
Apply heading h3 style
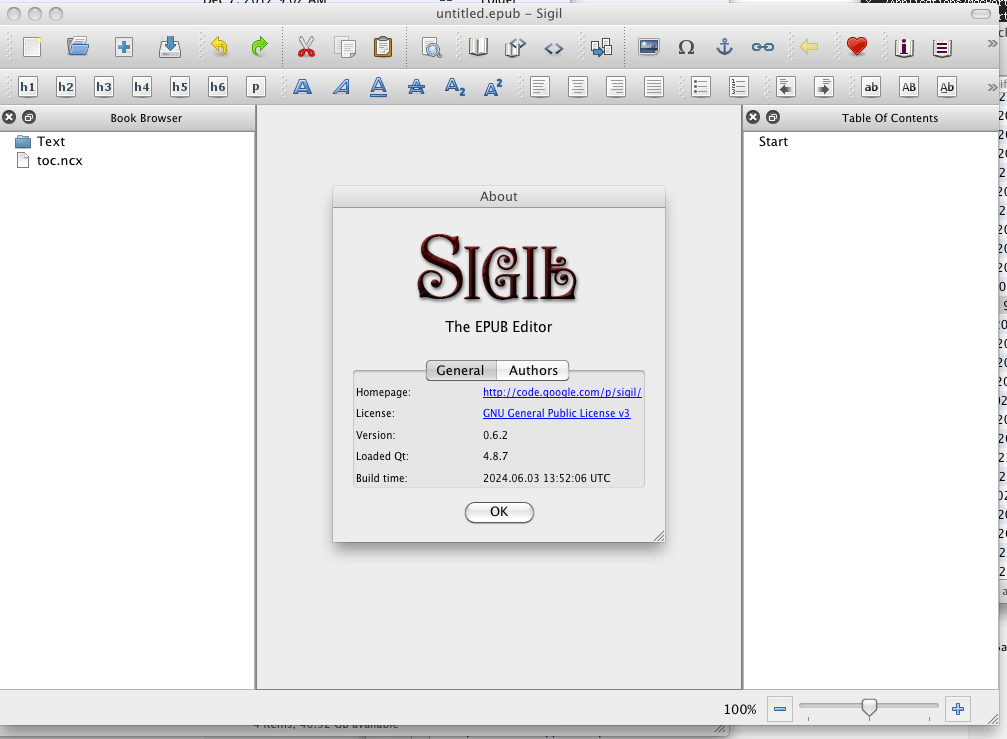(x=103, y=87)
